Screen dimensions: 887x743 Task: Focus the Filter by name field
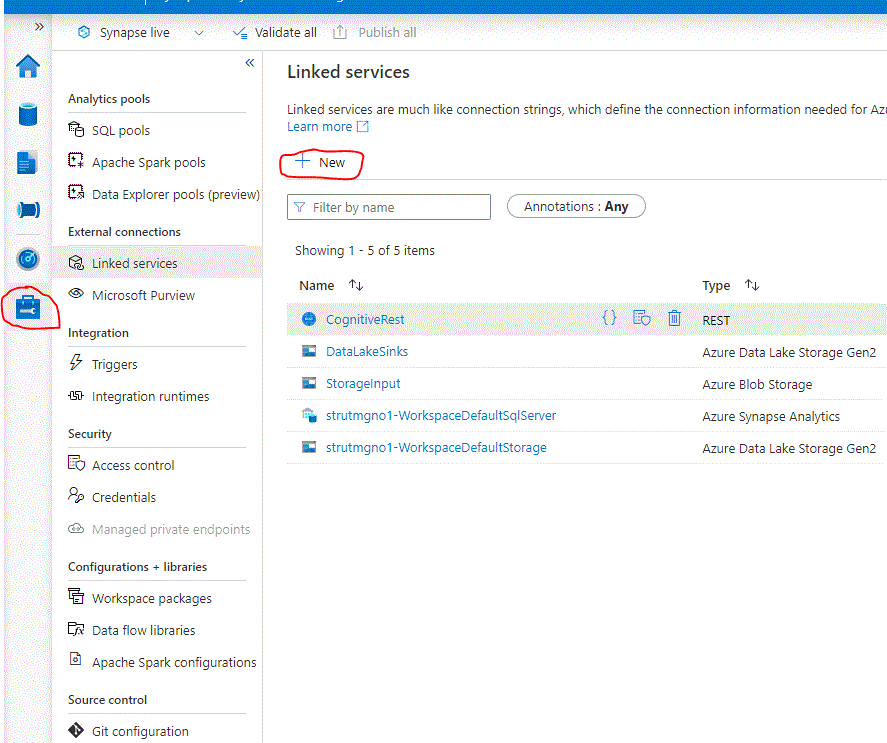(389, 207)
